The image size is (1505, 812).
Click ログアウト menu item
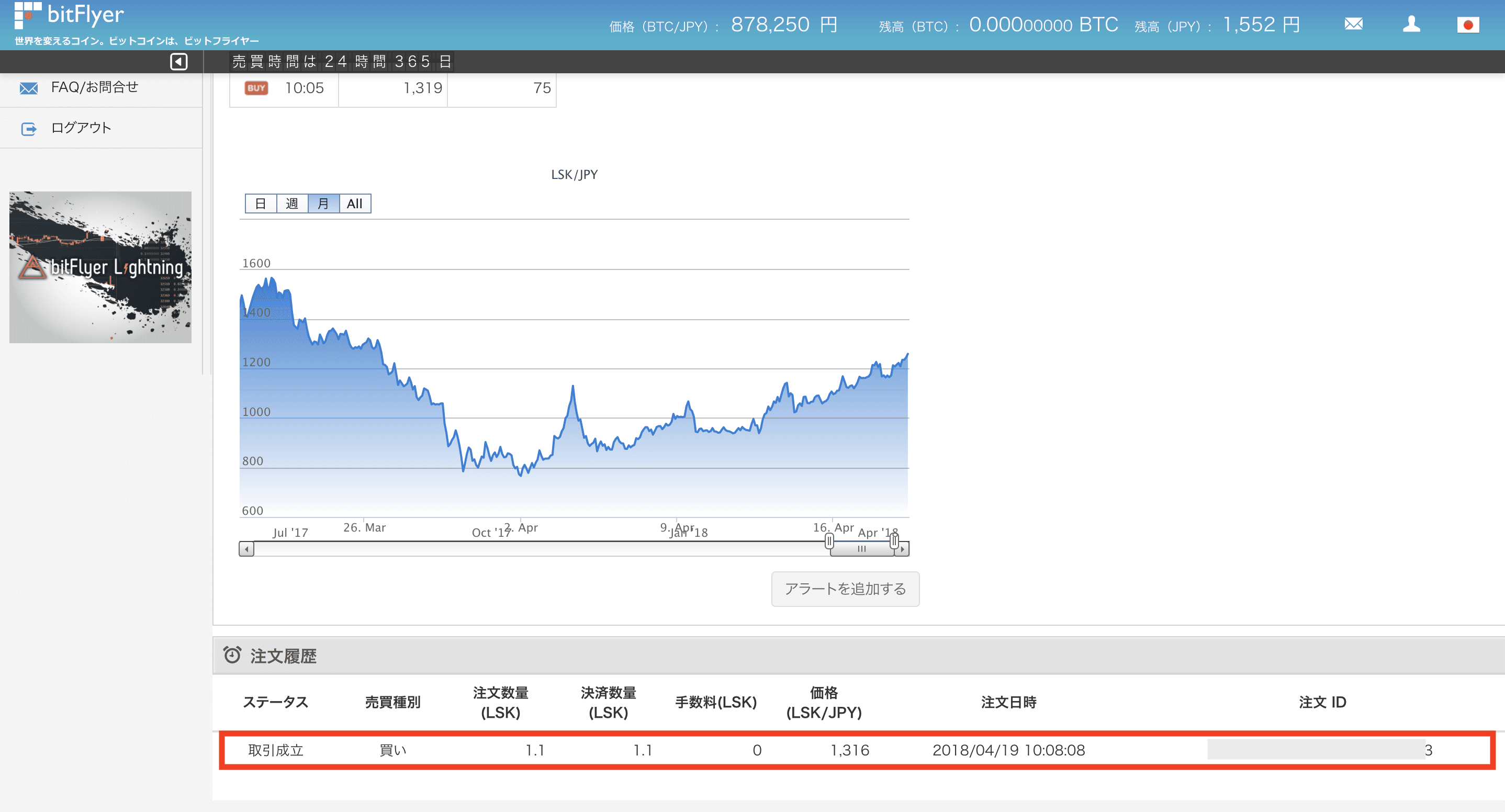[81, 128]
